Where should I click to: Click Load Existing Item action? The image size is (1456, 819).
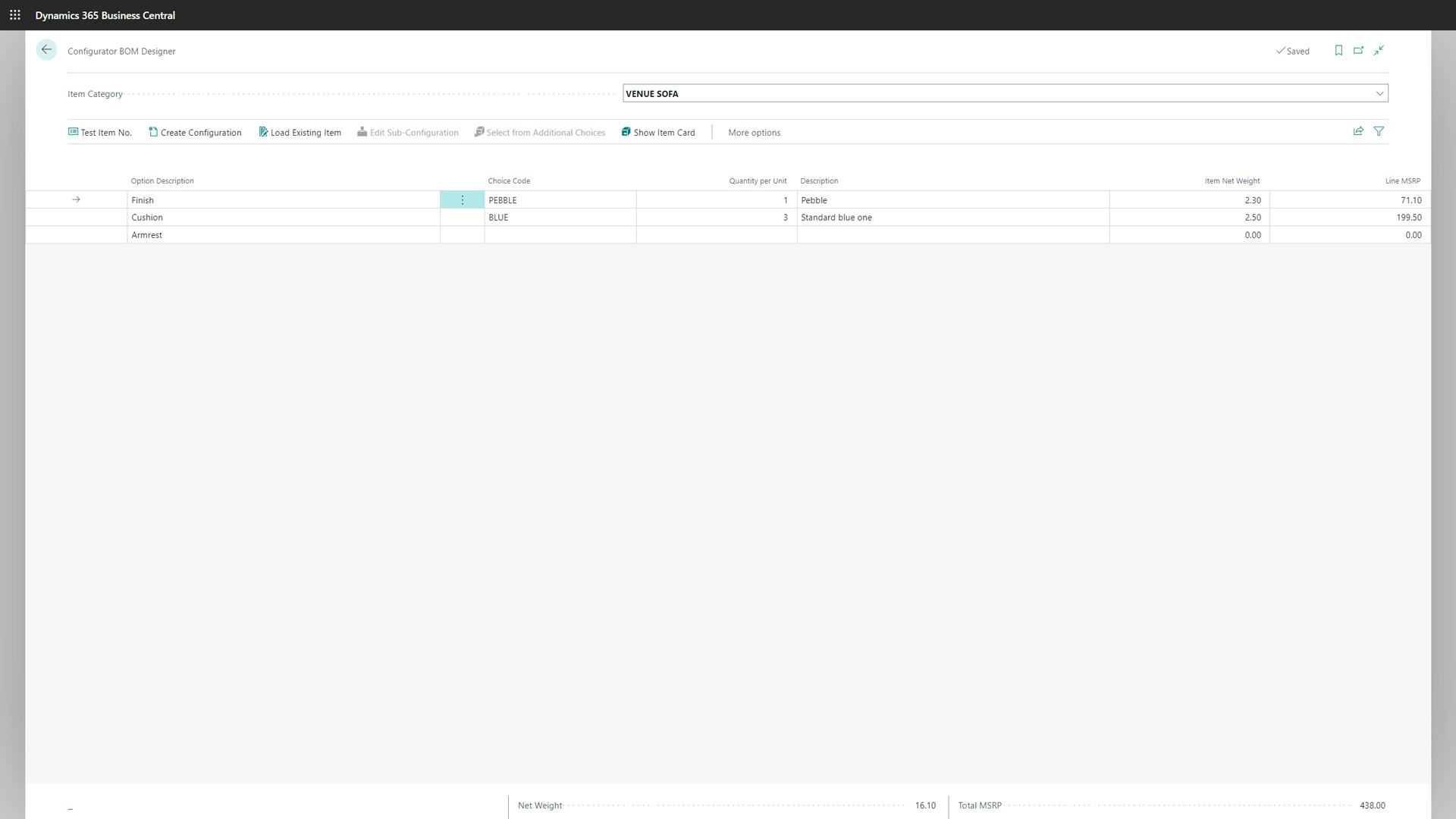[300, 132]
